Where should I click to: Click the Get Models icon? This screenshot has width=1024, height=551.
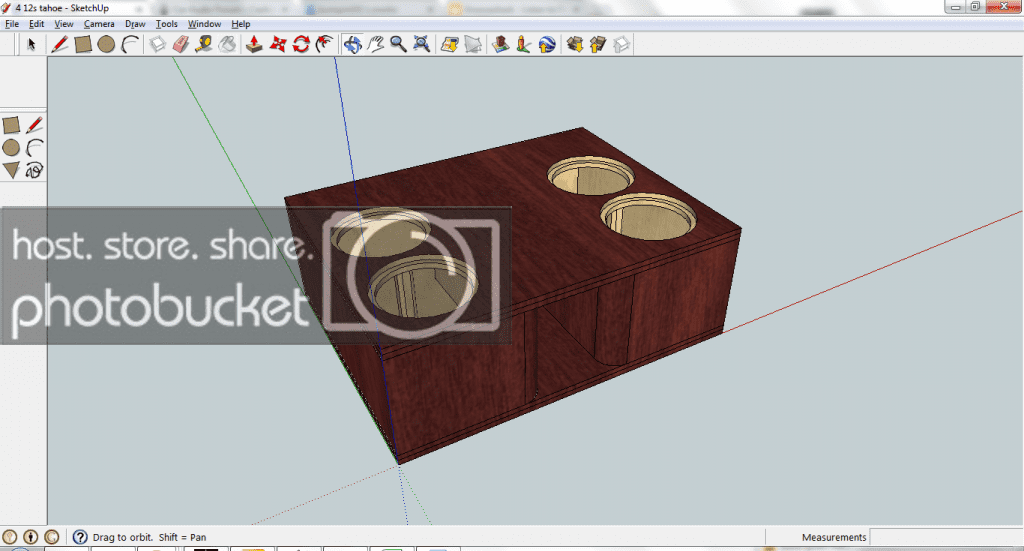[575, 44]
